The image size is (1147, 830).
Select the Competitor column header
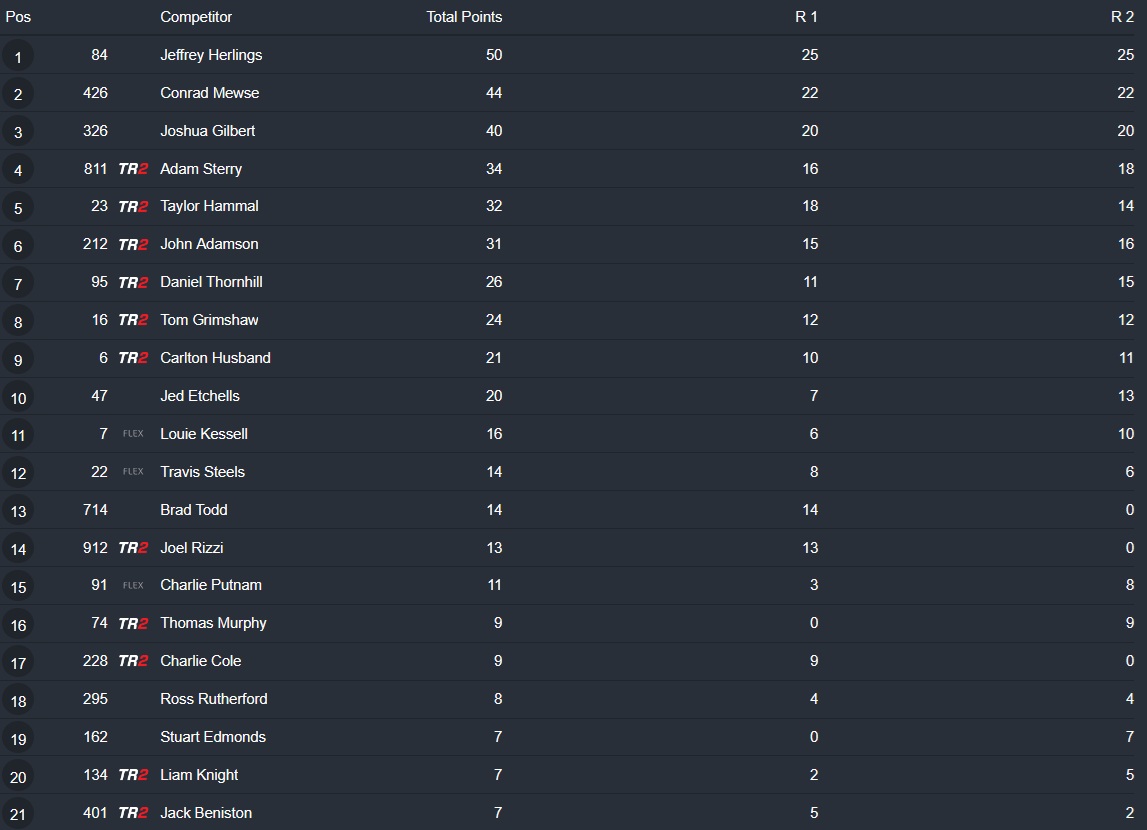click(196, 17)
